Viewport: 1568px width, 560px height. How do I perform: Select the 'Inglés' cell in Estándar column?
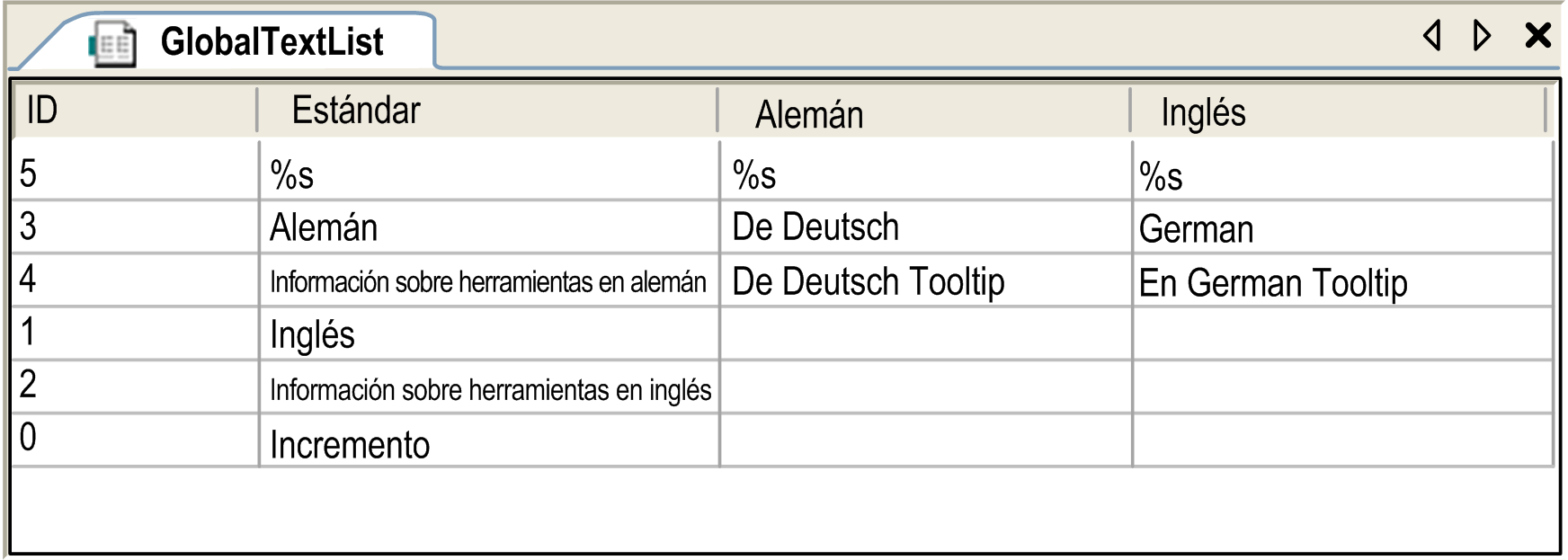[489, 333]
